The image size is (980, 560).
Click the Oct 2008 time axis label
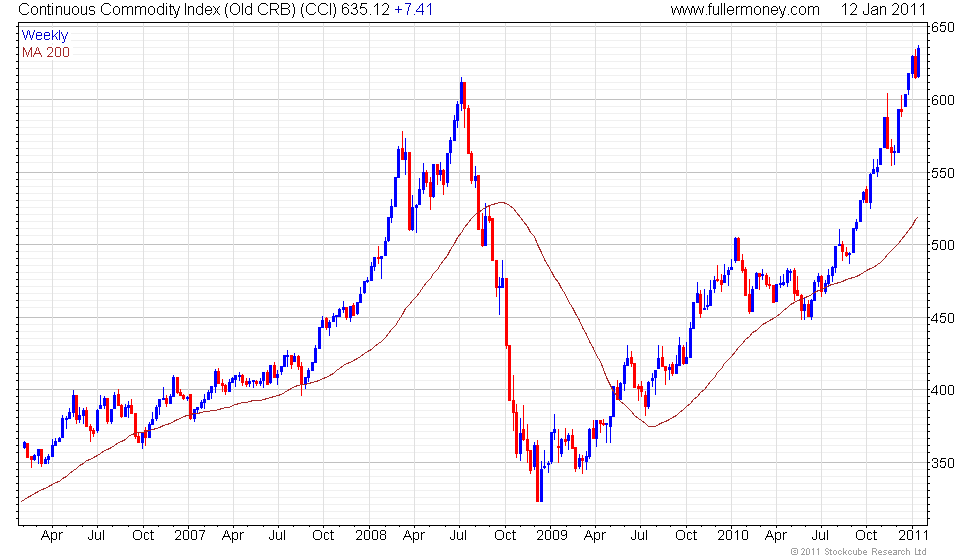[x=505, y=536]
